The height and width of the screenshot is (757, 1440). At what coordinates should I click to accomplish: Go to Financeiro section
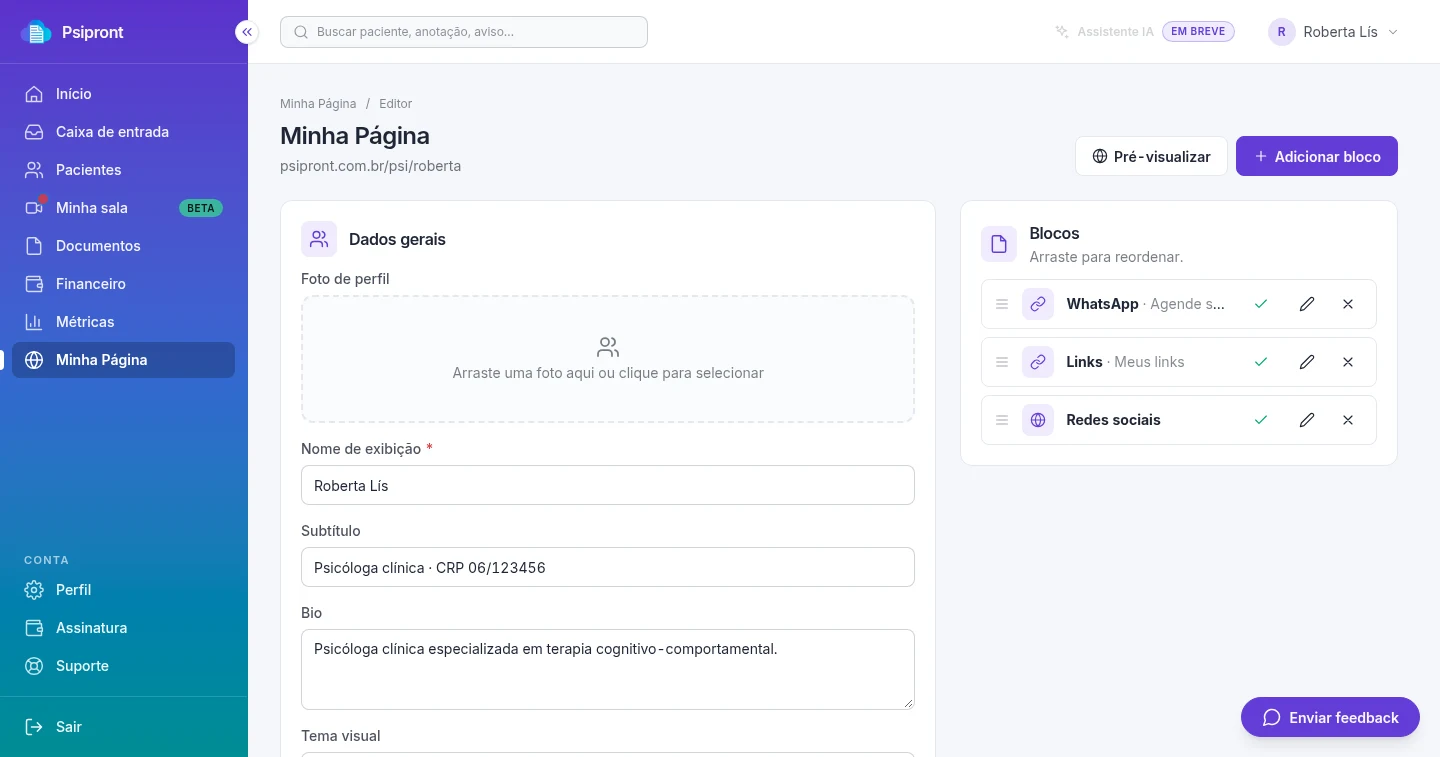pyautogui.click(x=123, y=284)
